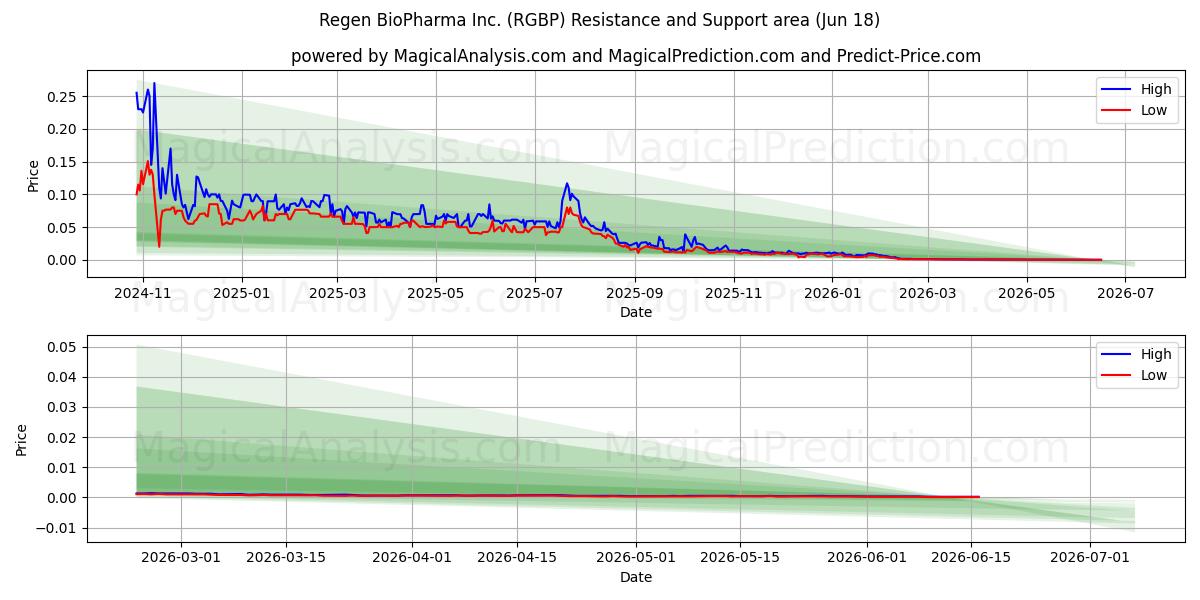Image resolution: width=1200 pixels, height=600 pixels.
Task: Click the '2026-06-01' tick label in bottom chart
Action: click(x=868, y=558)
